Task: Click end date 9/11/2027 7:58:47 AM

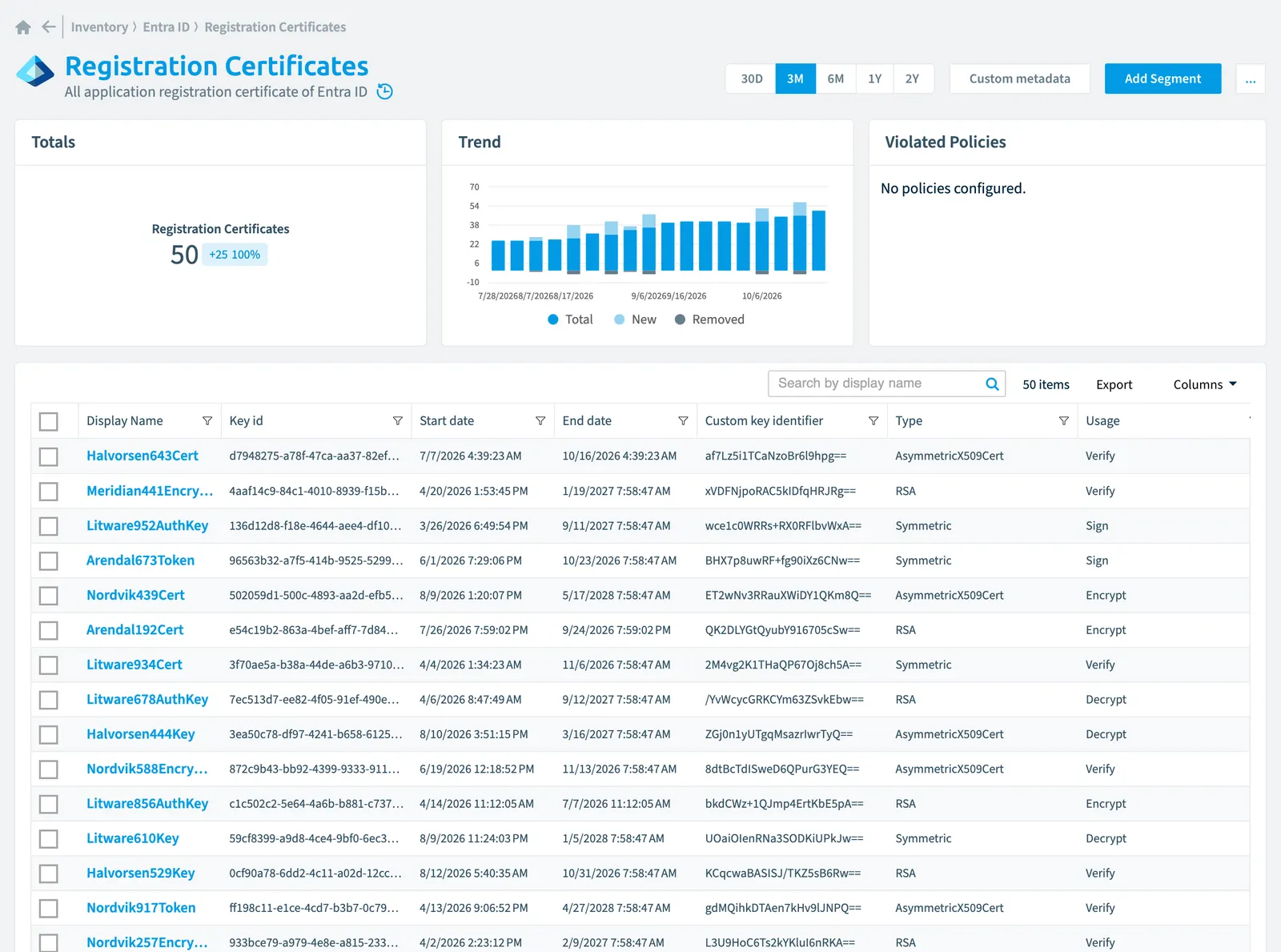Action: point(616,526)
